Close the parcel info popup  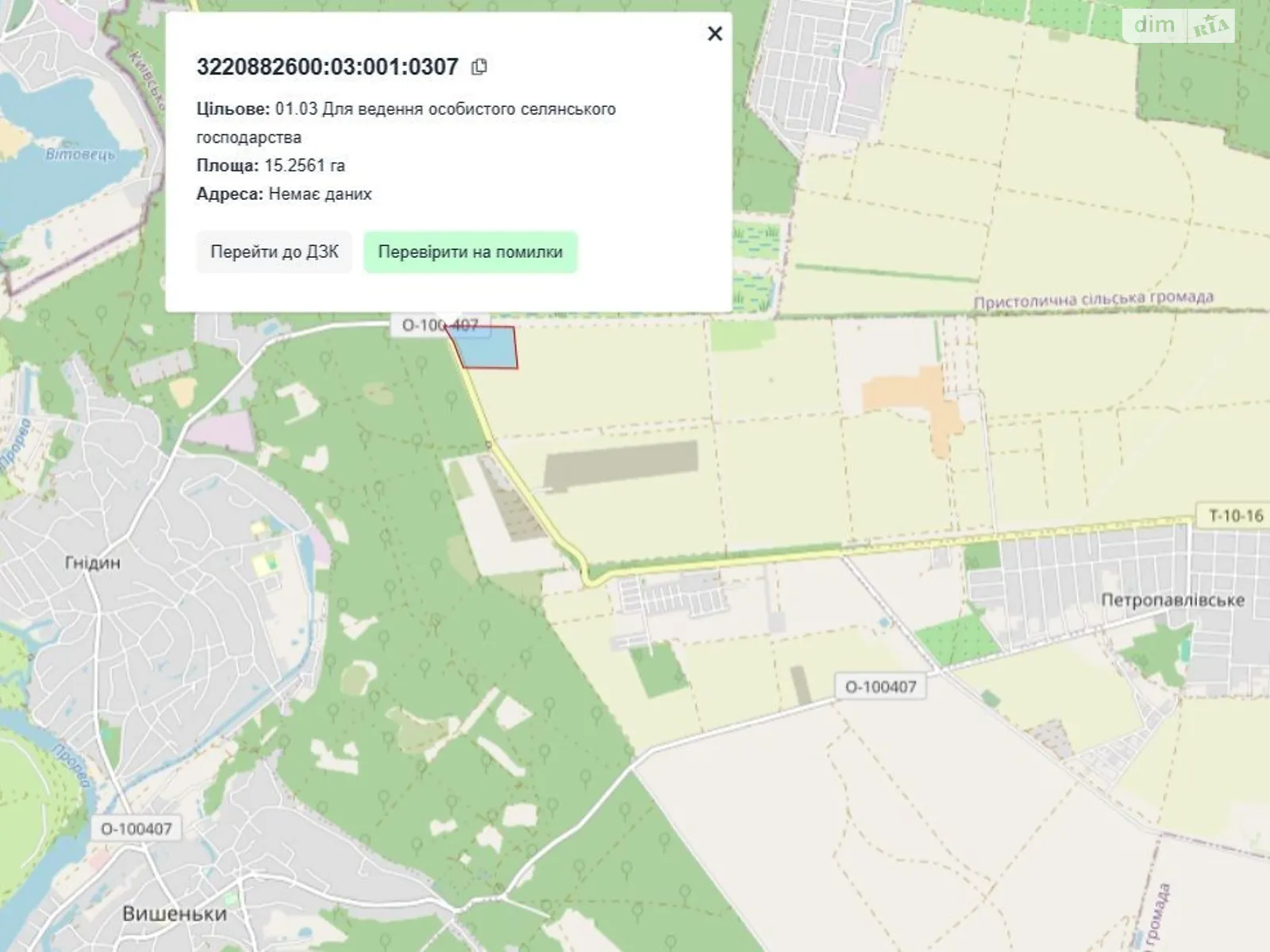point(714,33)
